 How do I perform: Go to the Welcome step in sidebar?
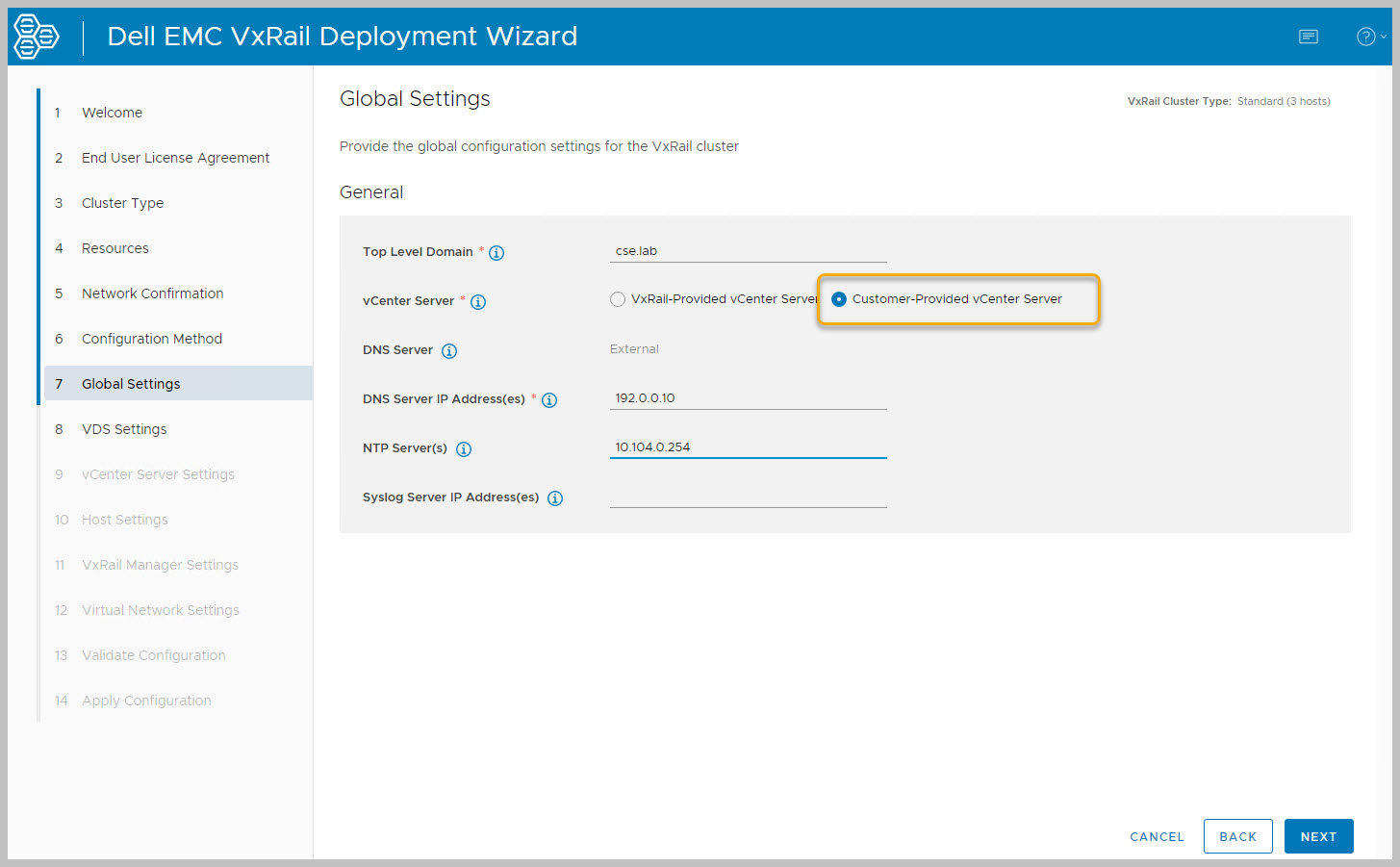click(x=112, y=113)
